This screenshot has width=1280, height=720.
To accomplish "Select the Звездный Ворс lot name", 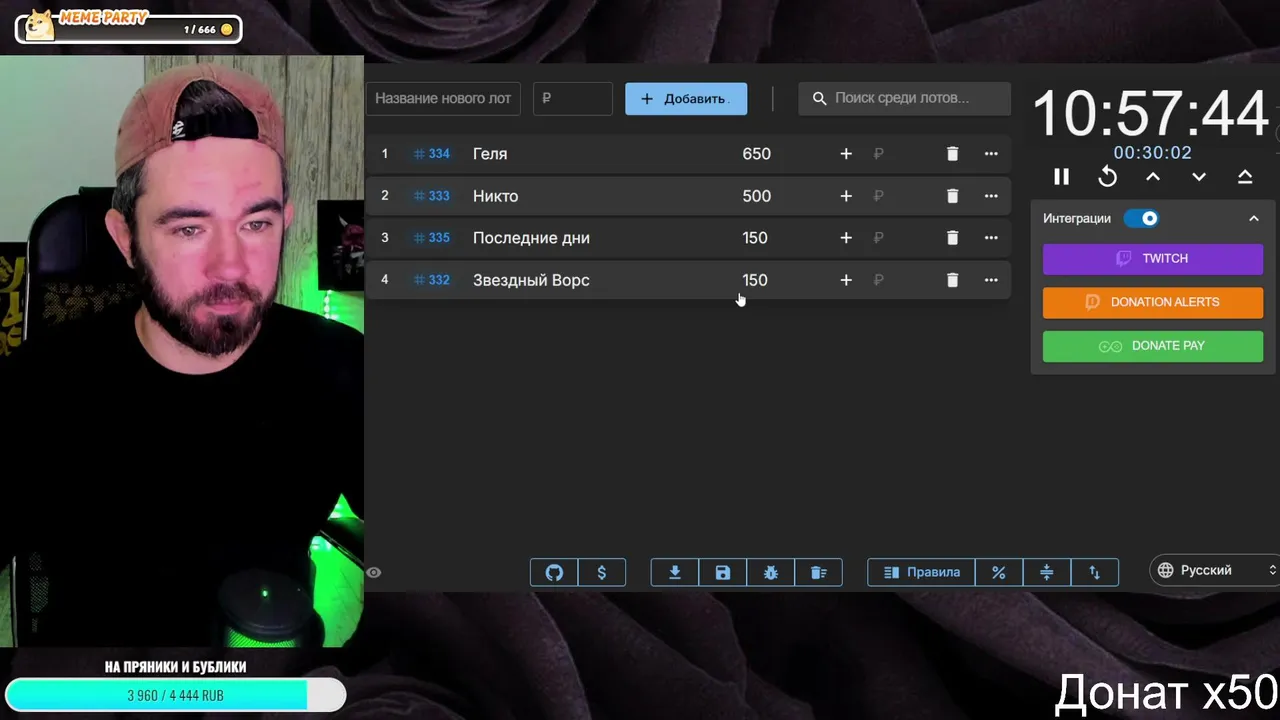I will (x=531, y=280).
